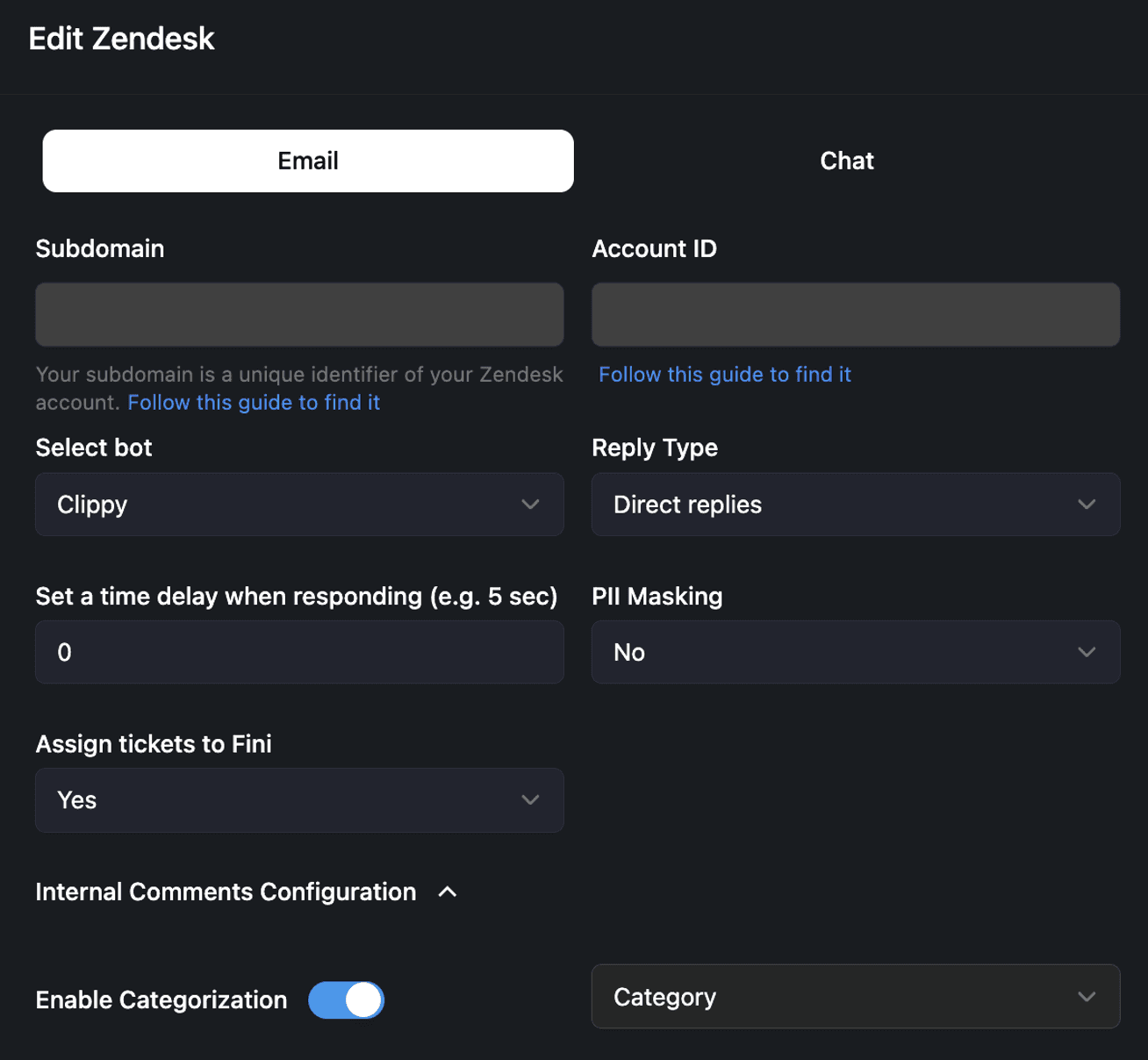
Task: Click the time delay input field
Action: [x=299, y=652]
